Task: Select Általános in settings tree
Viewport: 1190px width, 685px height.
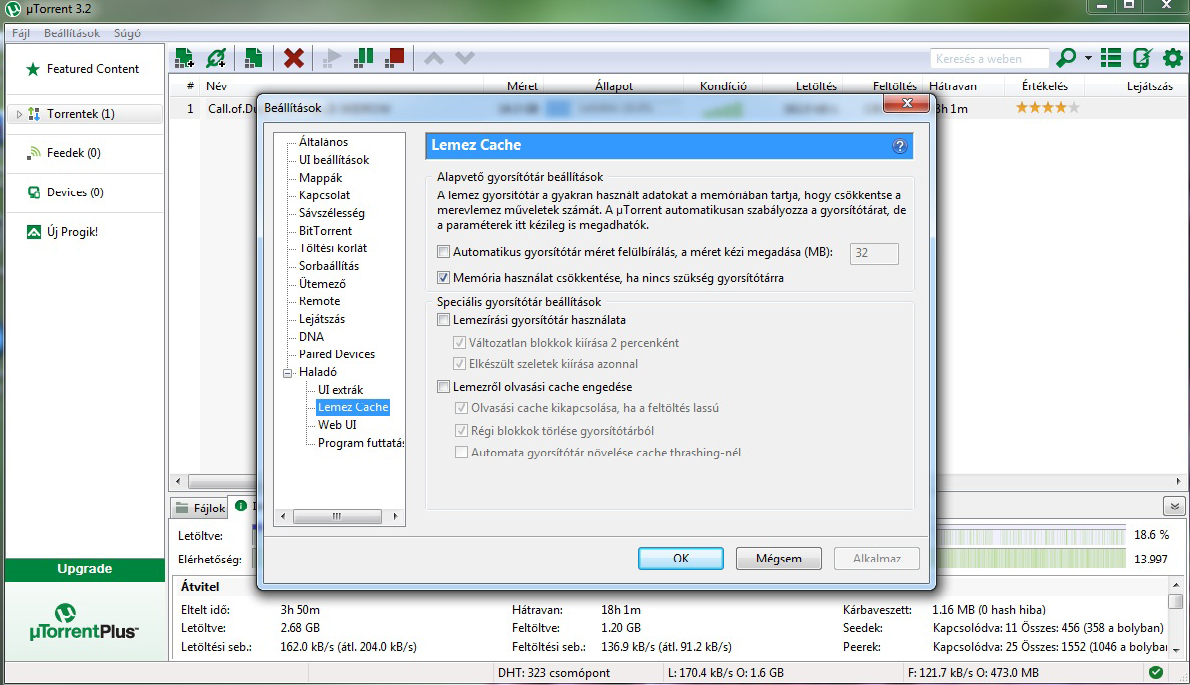Action: [323, 142]
